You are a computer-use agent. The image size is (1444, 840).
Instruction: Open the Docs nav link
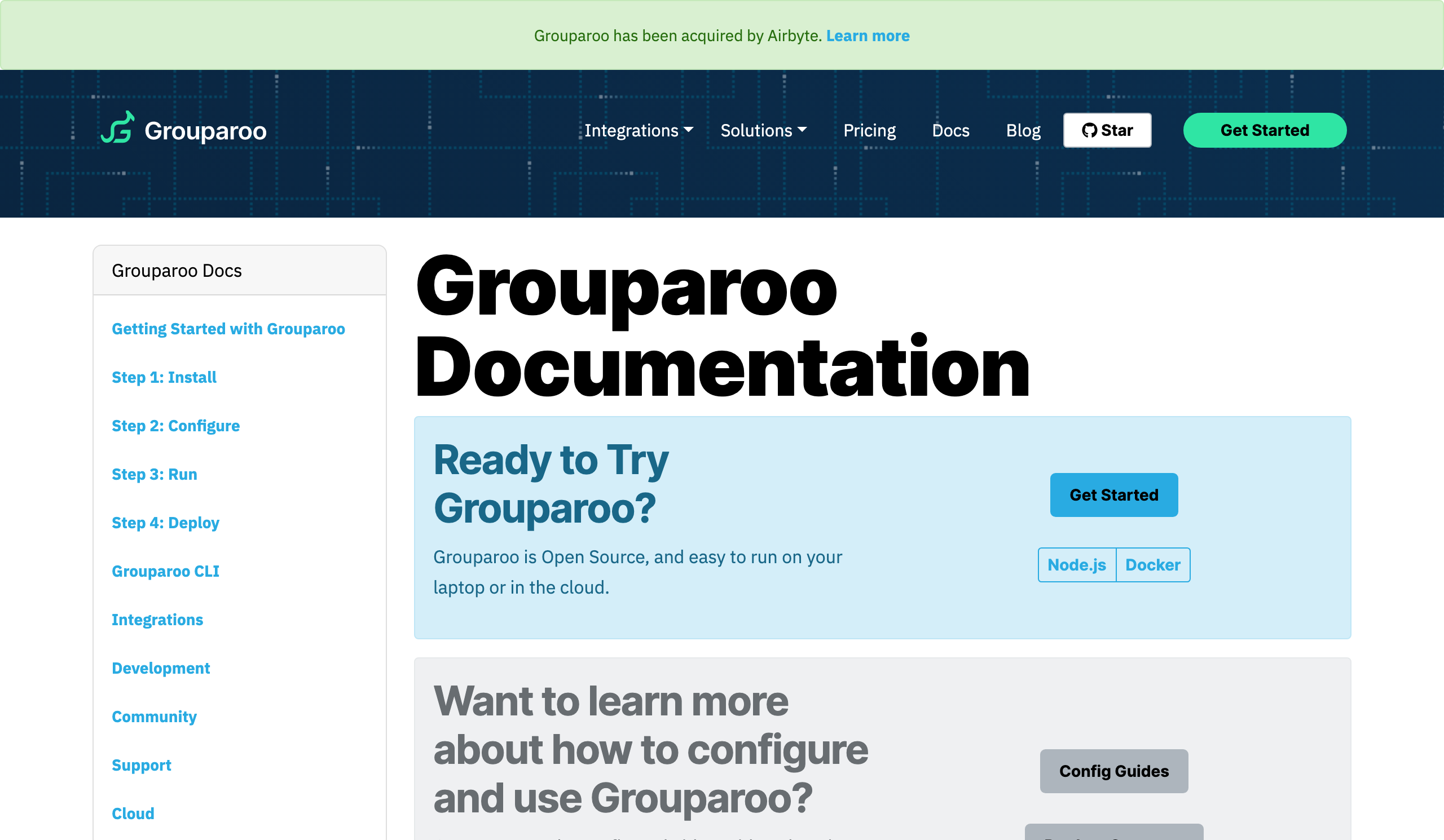pos(950,131)
